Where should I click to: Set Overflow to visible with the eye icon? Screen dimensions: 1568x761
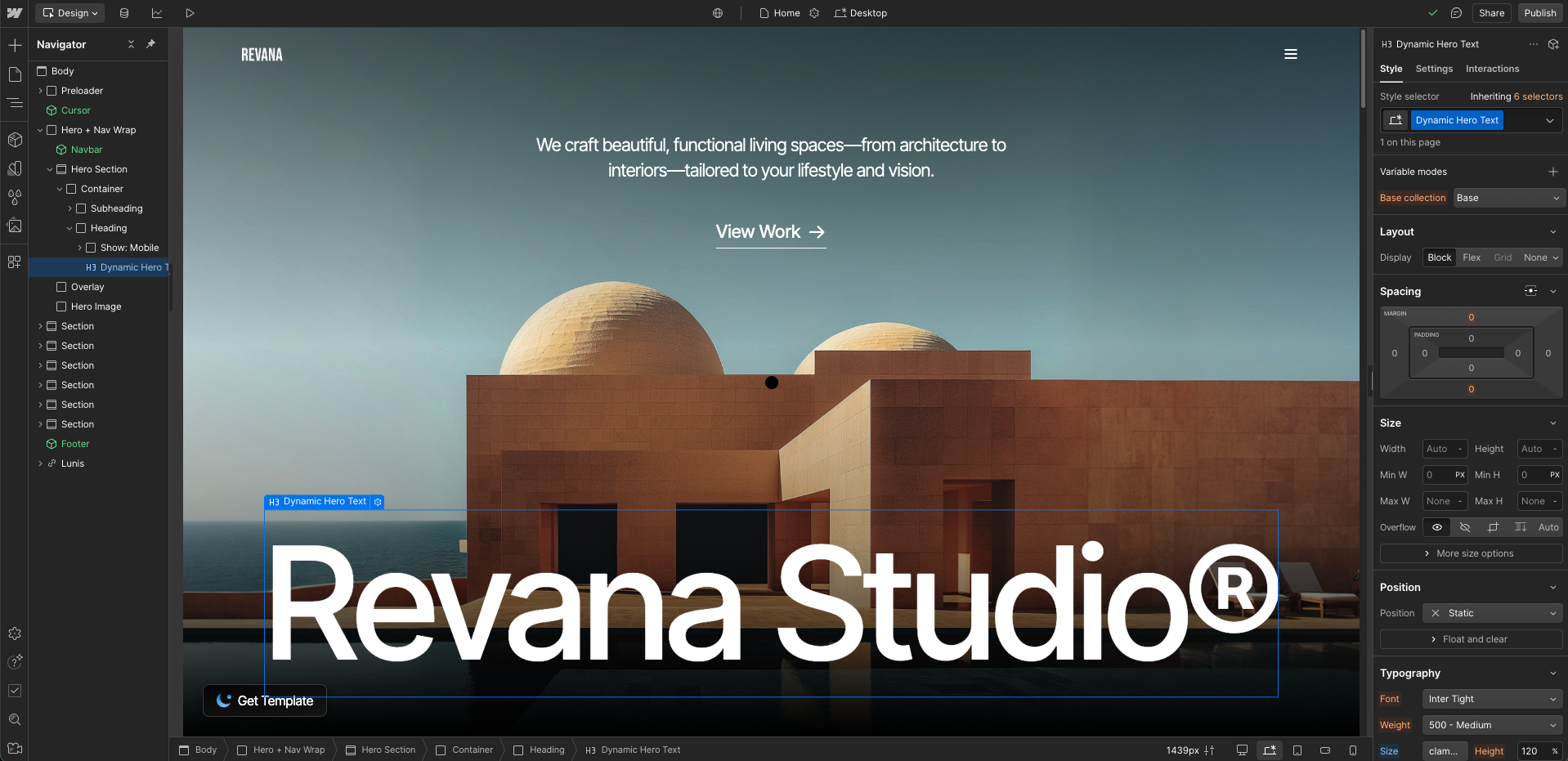1436,527
